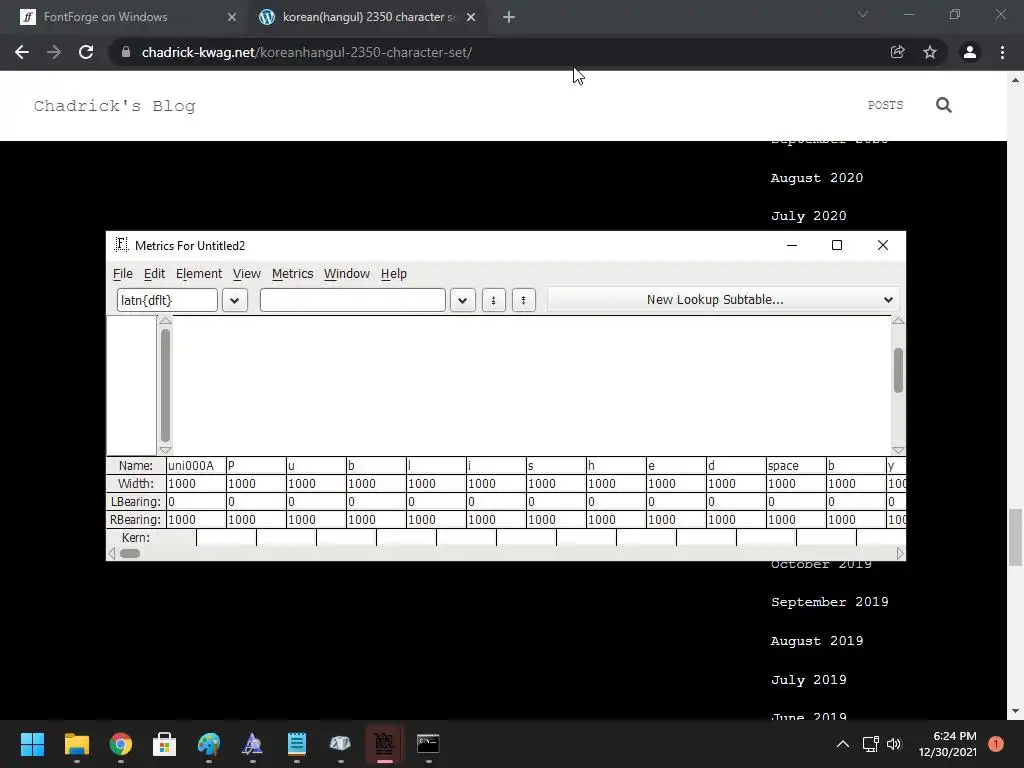Open July 2019 archive link
The image size is (1024, 768).
(808, 680)
